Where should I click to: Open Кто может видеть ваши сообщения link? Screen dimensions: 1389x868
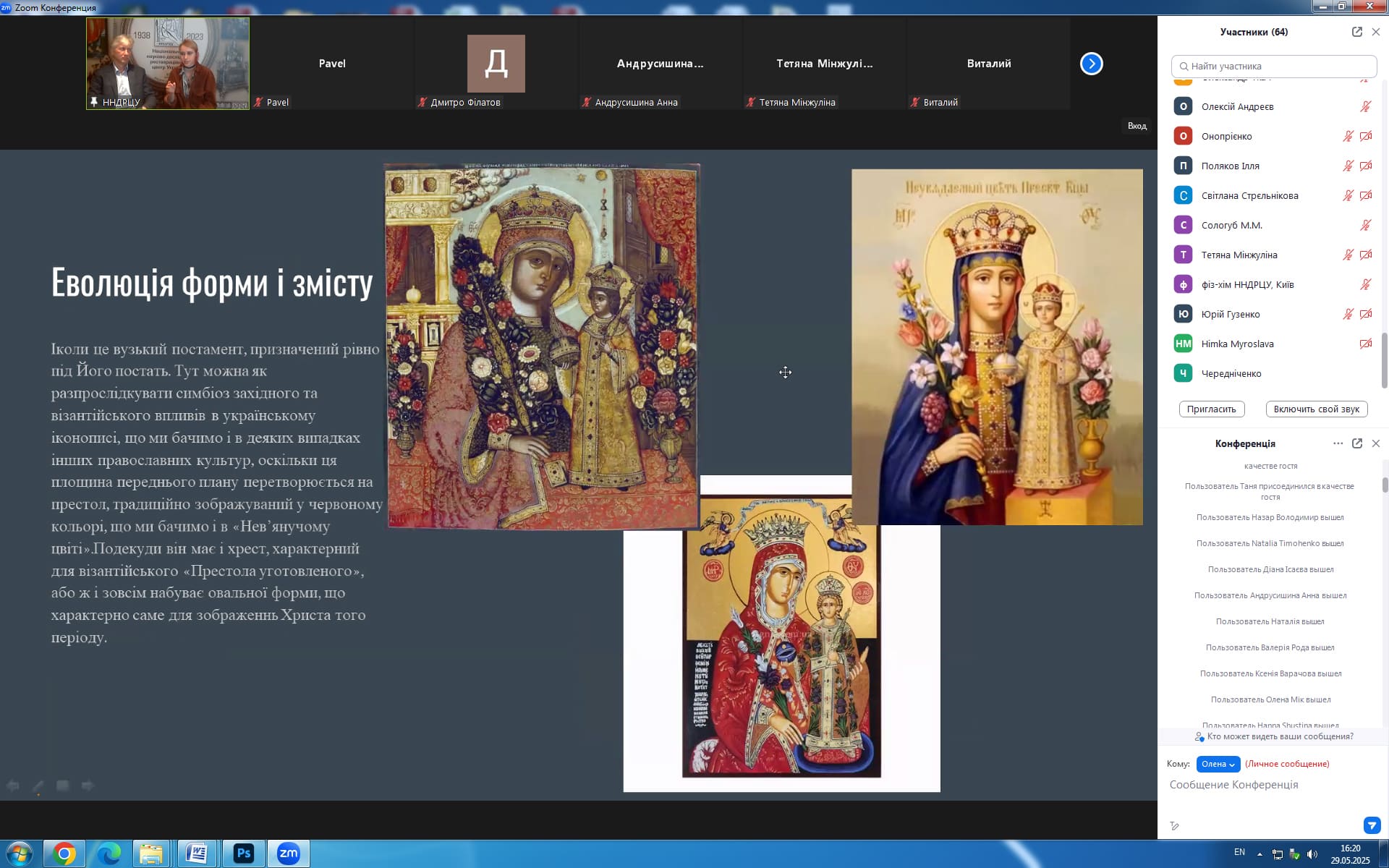click(1273, 736)
